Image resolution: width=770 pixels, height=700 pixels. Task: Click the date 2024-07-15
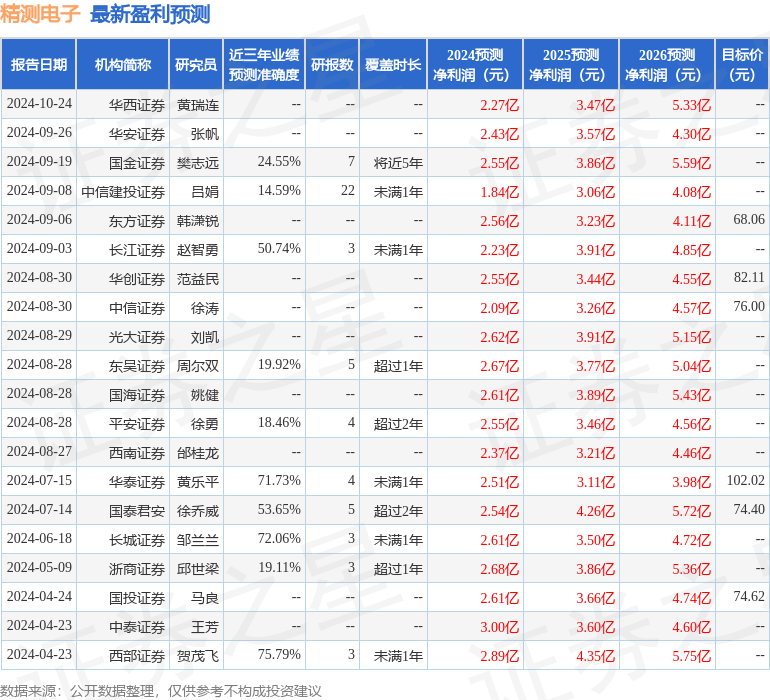[39, 480]
